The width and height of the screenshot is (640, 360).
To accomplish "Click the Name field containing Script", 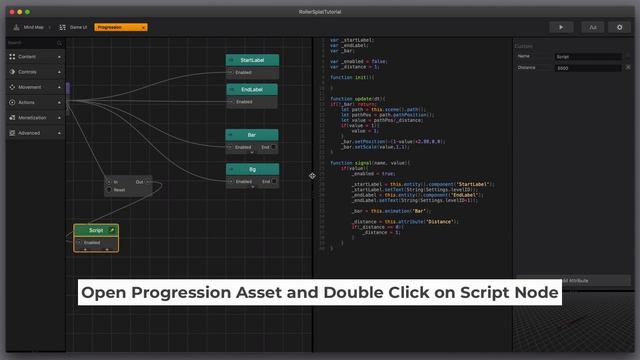I will click(x=588, y=57).
